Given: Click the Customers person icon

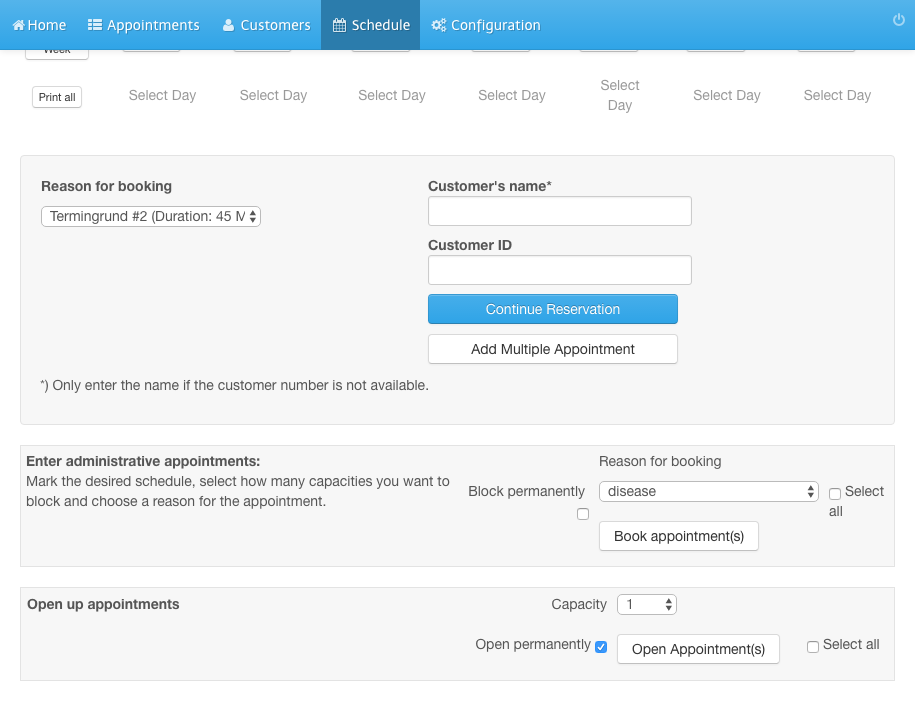Looking at the screenshot, I should pos(228,25).
